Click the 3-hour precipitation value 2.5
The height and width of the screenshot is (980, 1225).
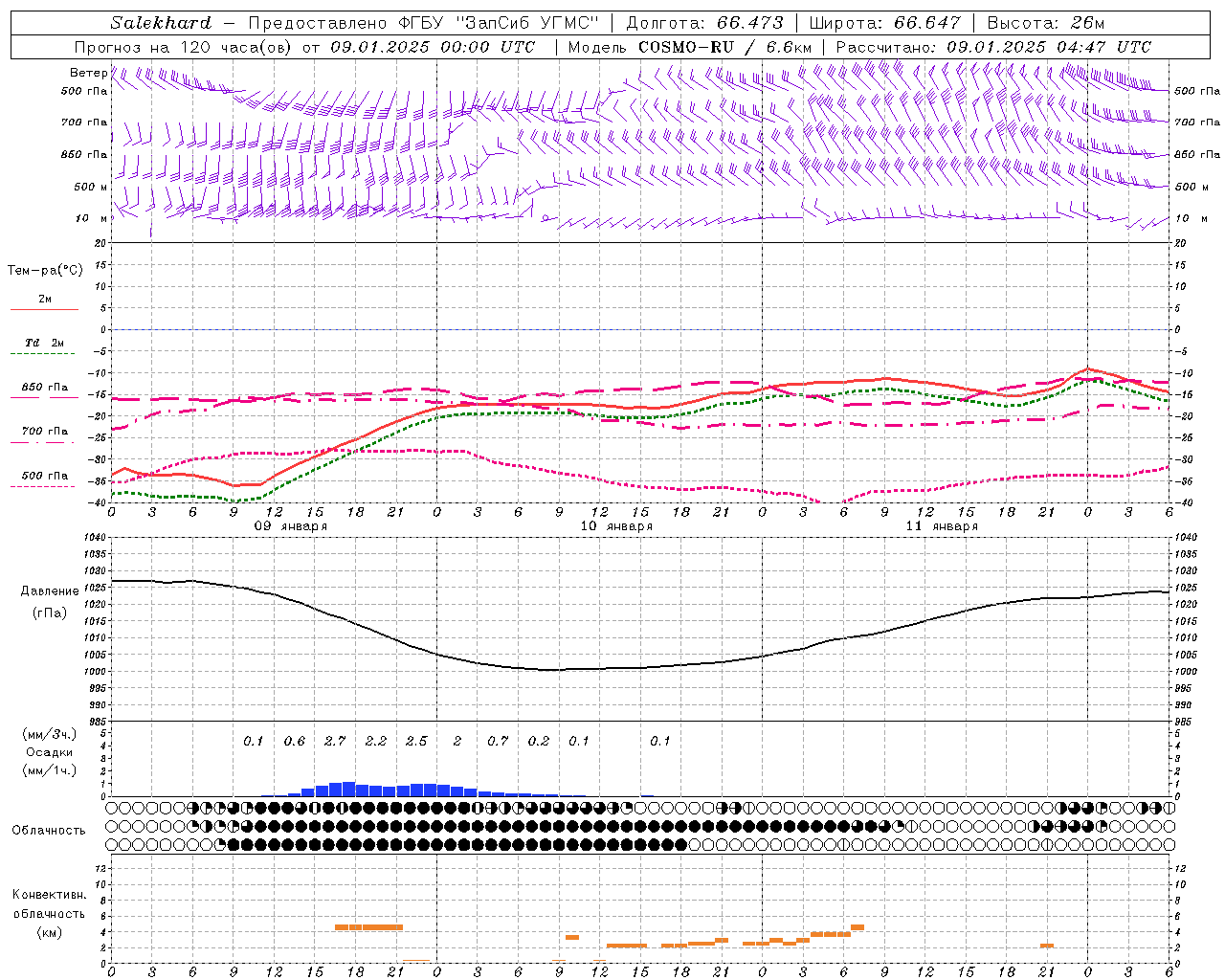pyautogui.click(x=416, y=742)
